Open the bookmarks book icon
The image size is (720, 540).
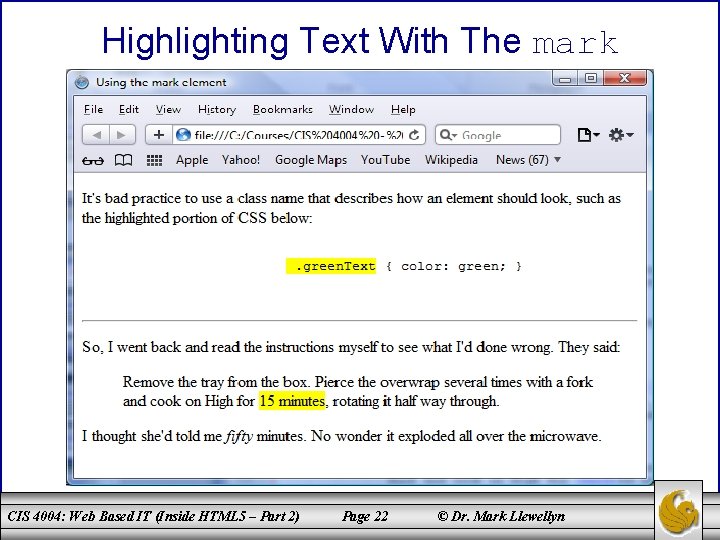point(123,160)
